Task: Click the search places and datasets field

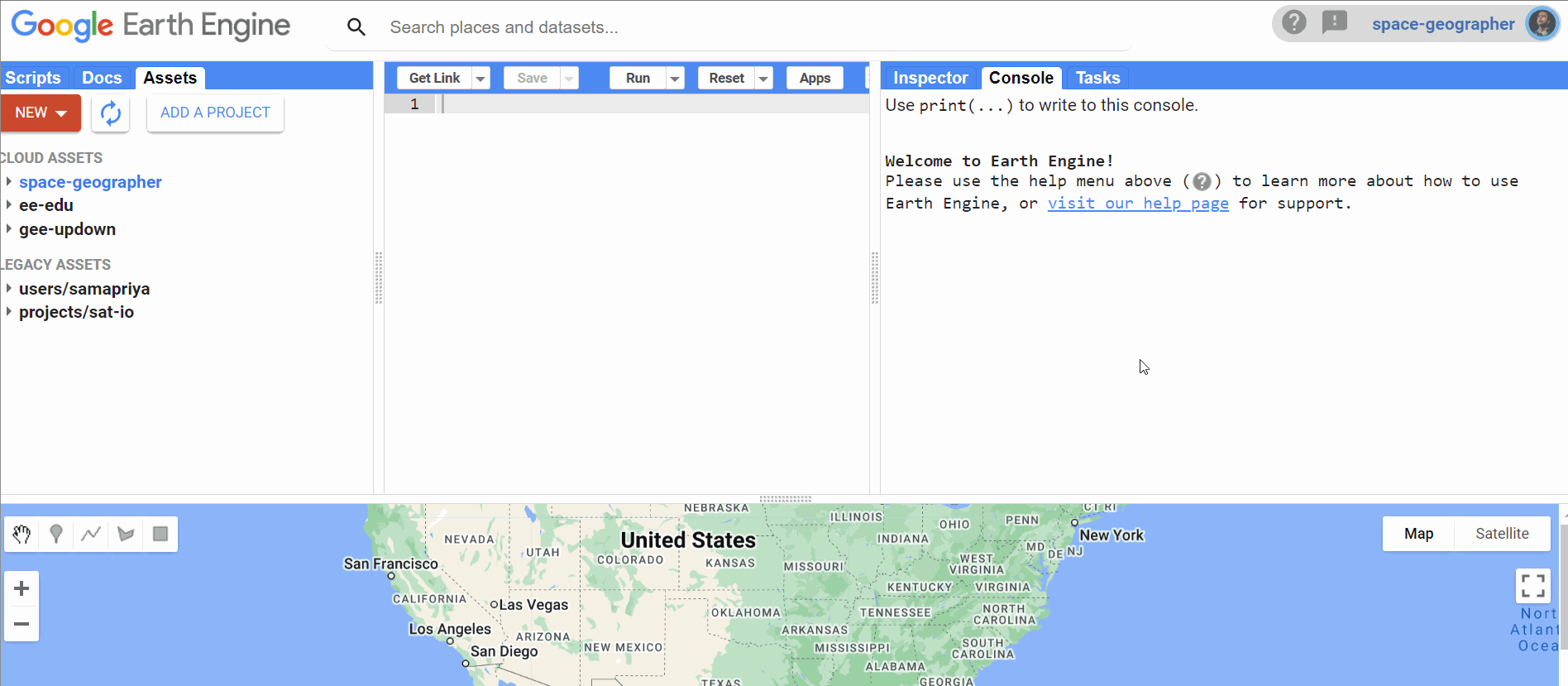Action: pos(728,27)
